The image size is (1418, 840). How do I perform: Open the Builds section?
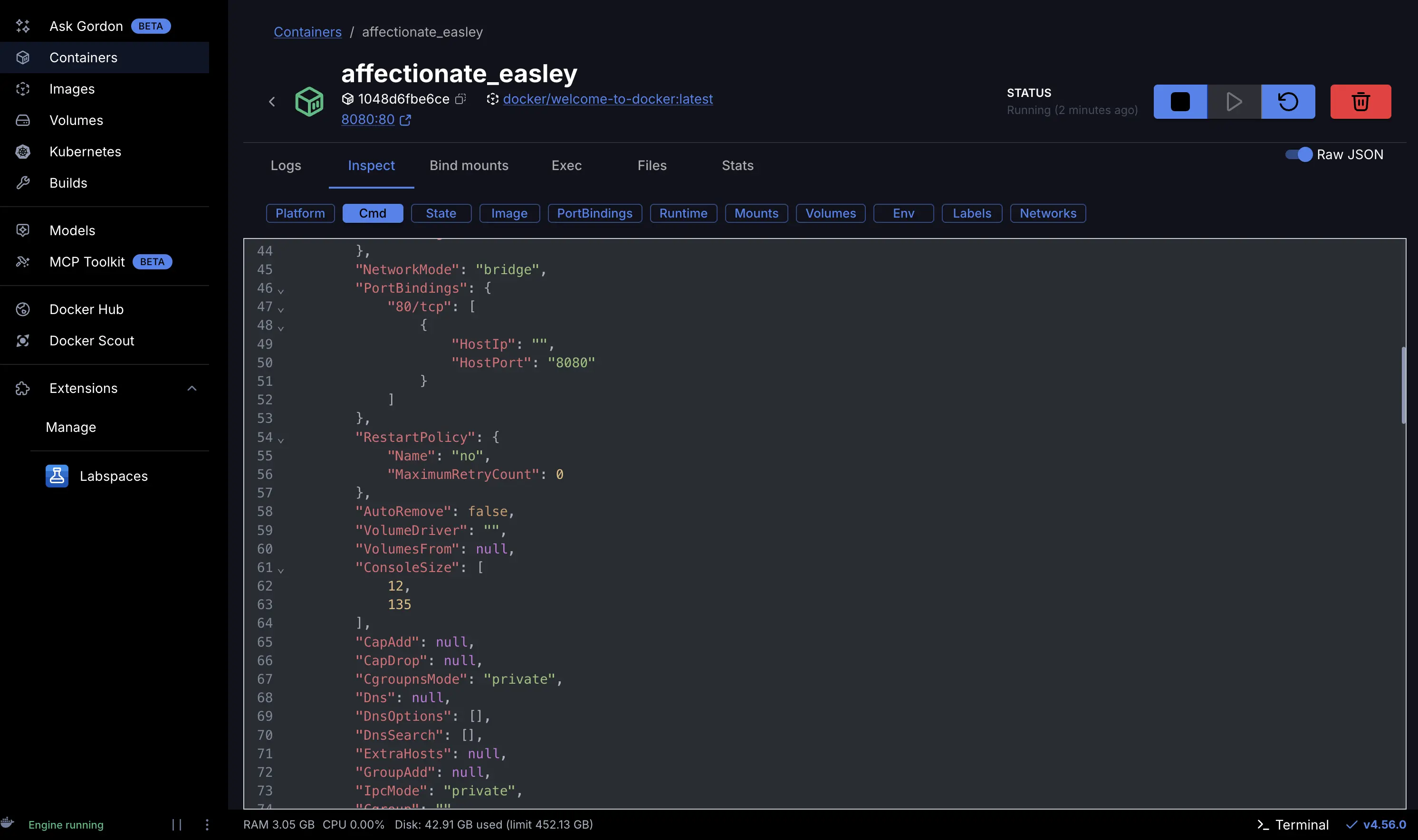[x=68, y=183]
